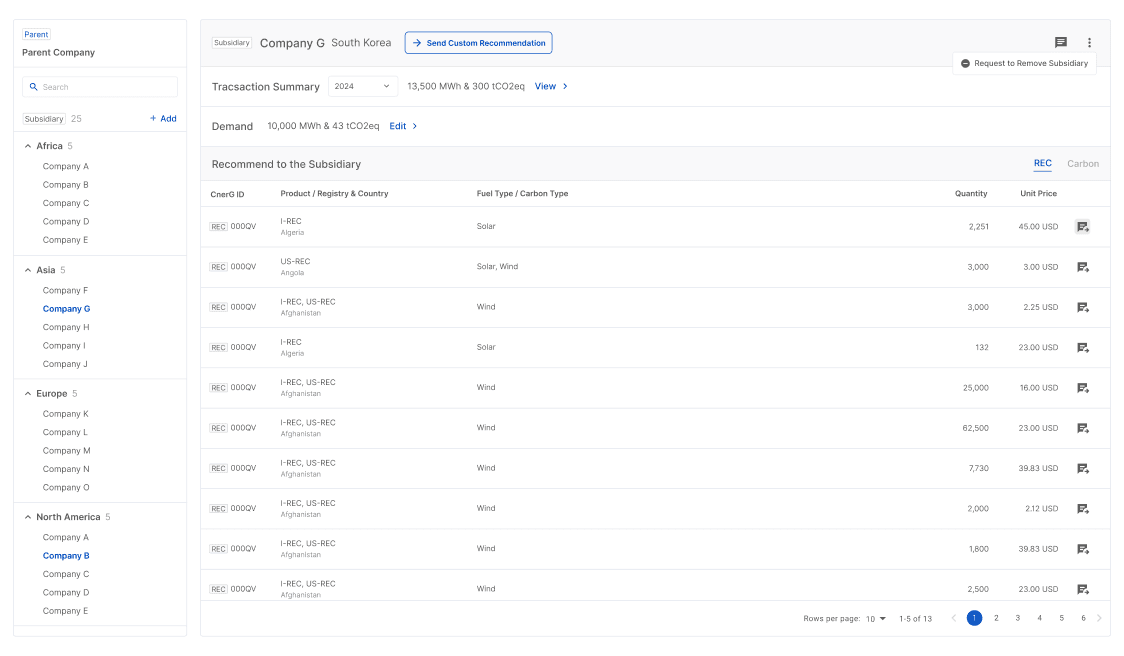
Task: Select the REC tab
Action: click(x=1043, y=163)
